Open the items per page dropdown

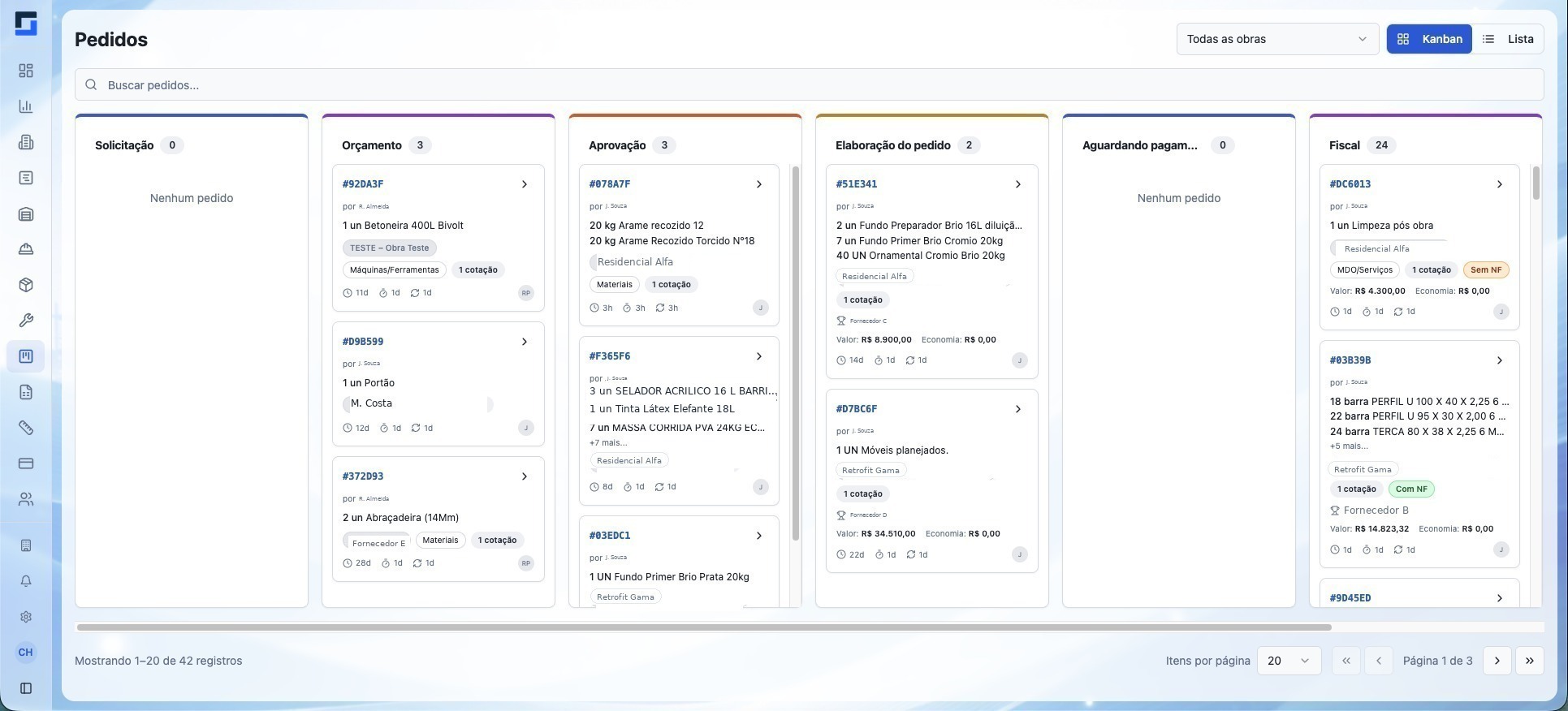[x=1289, y=661]
